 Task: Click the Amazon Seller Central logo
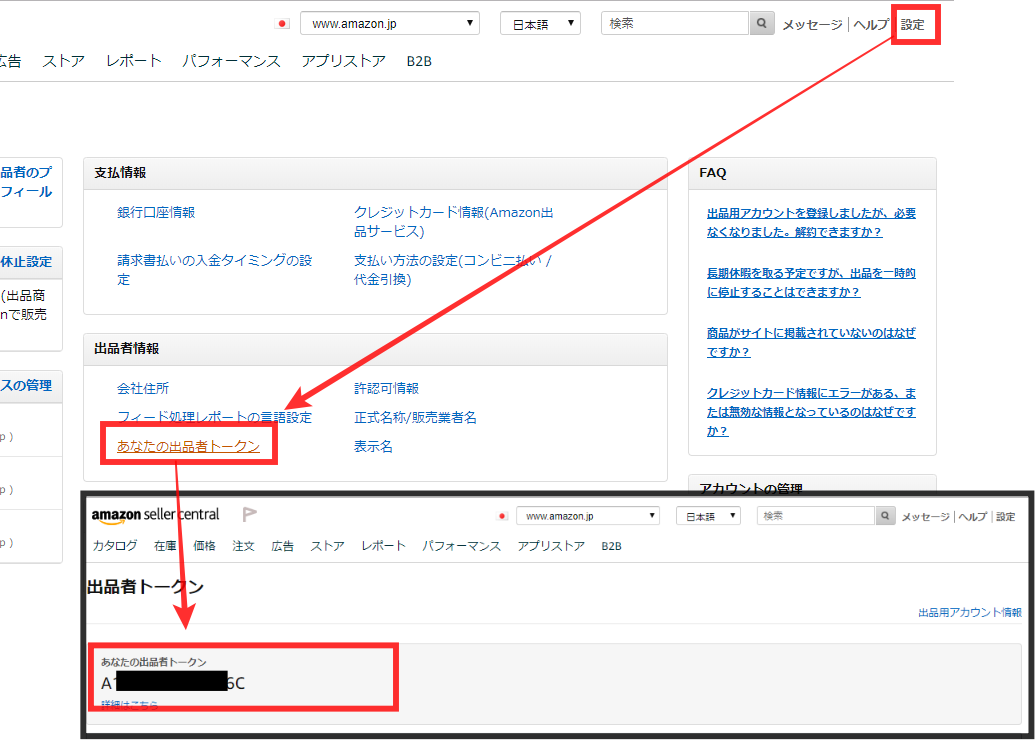click(x=155, y=515)
